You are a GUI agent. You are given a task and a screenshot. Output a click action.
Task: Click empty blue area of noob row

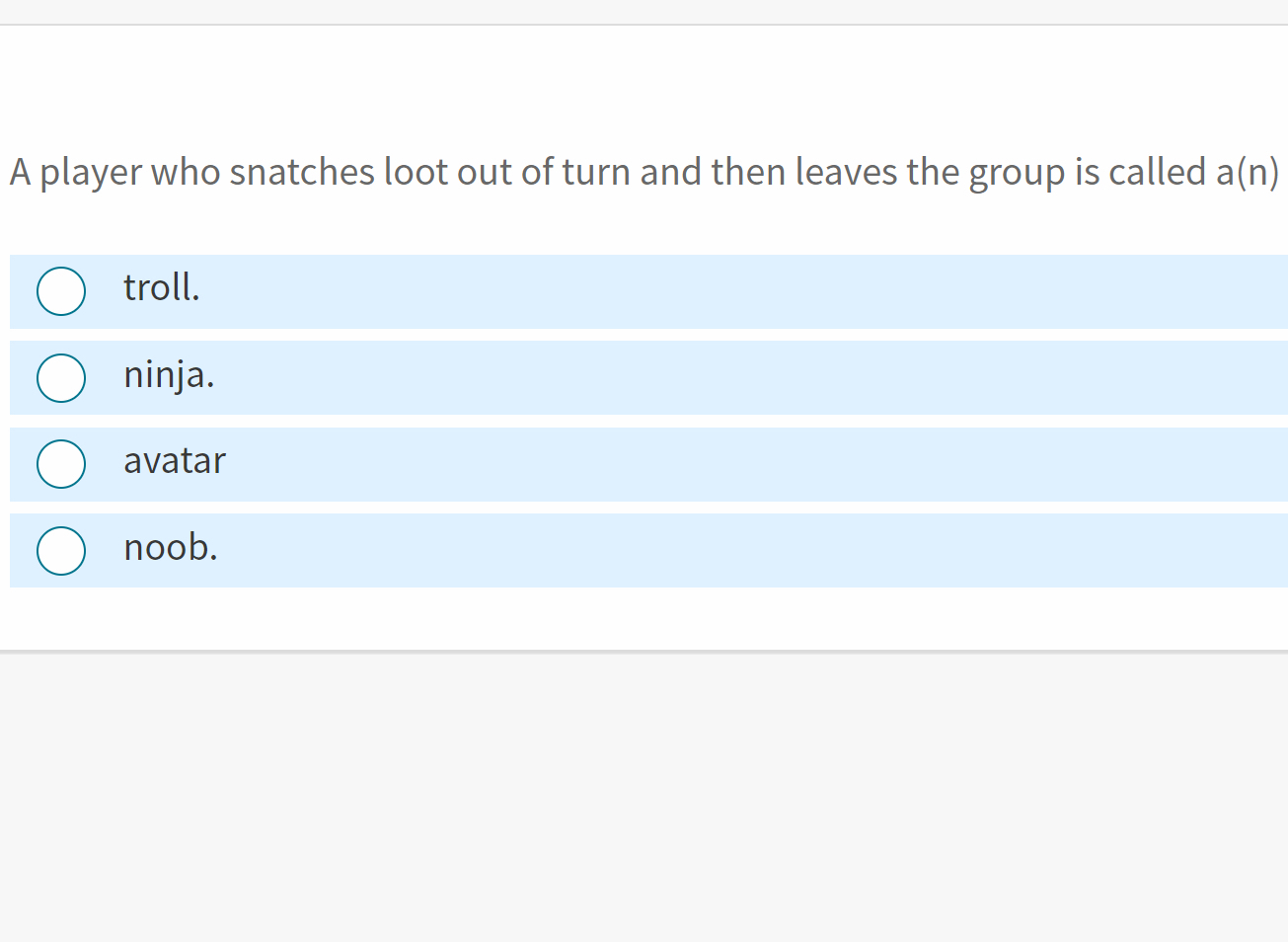point(740,551)
